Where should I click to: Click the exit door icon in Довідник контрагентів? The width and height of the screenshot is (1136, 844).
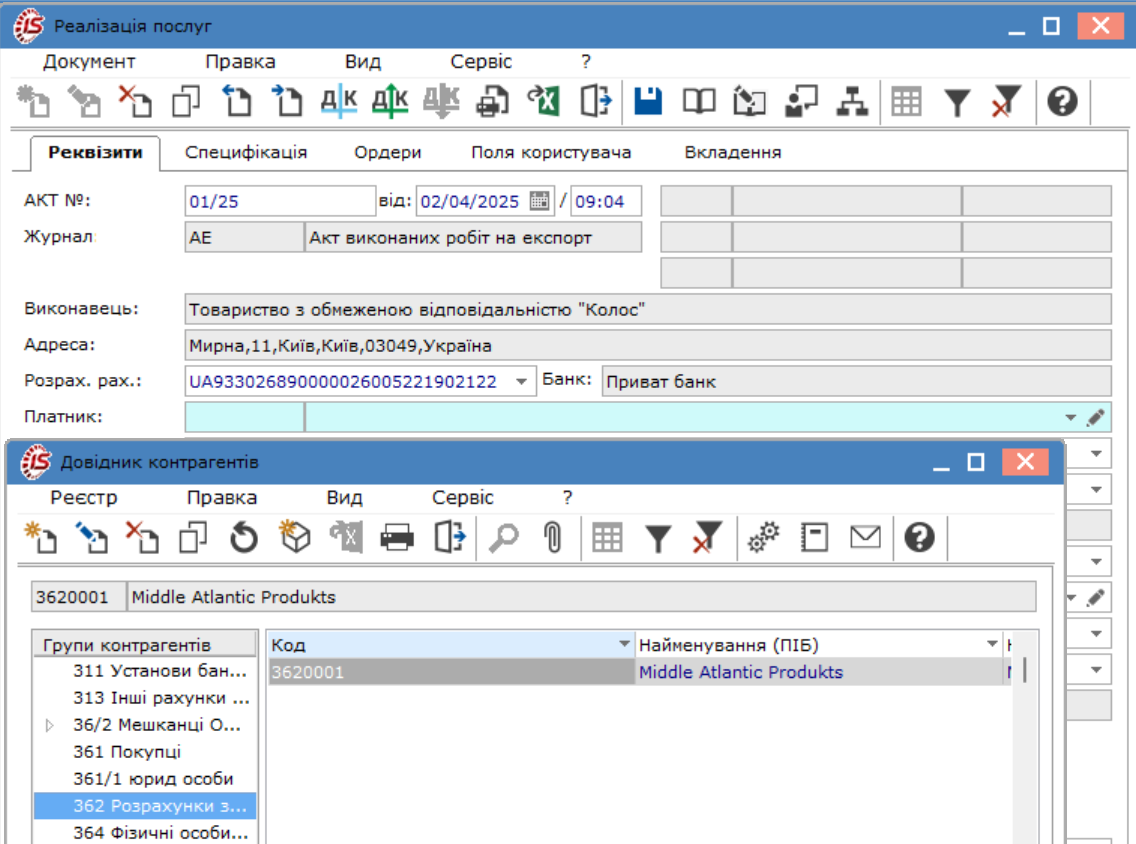click(449, 538)
